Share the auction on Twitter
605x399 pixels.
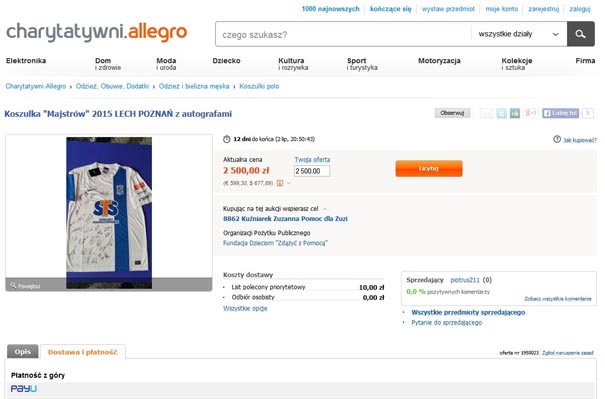pyautogui.click(x=501, y=113)
